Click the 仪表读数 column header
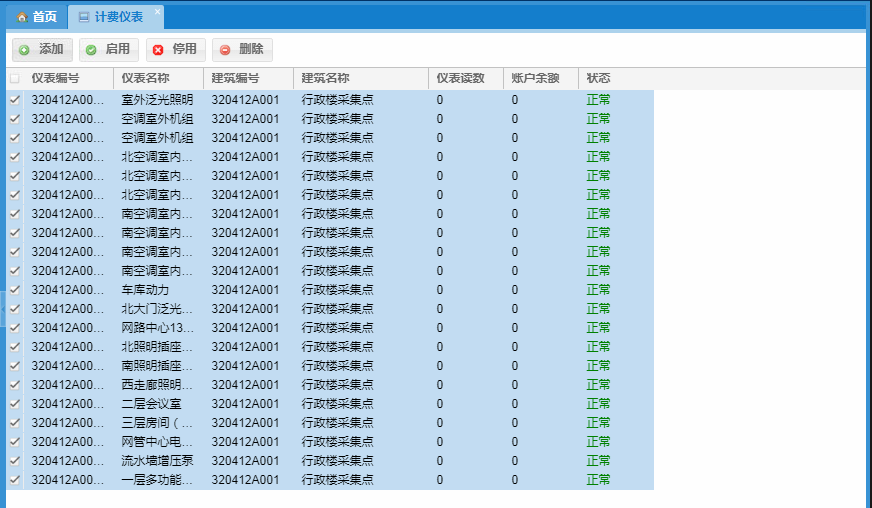This screenshot has height=508, width=872. [460, 79]
